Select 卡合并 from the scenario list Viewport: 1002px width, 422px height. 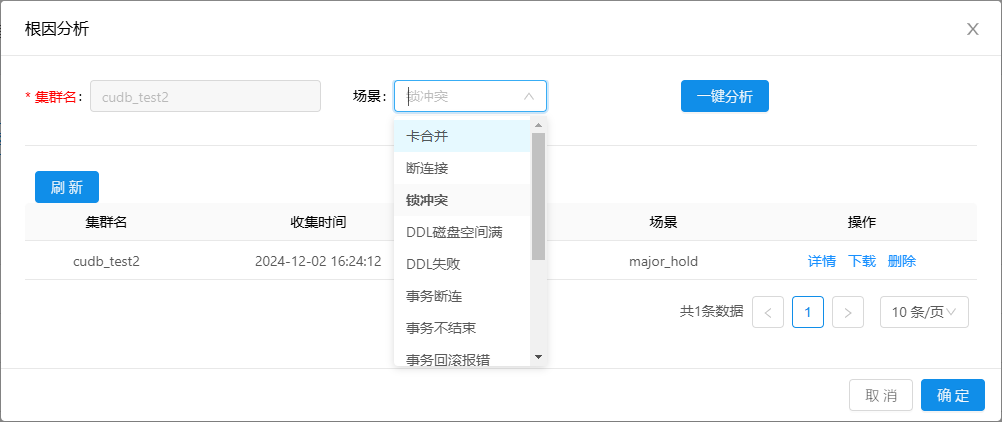(463, 136)
